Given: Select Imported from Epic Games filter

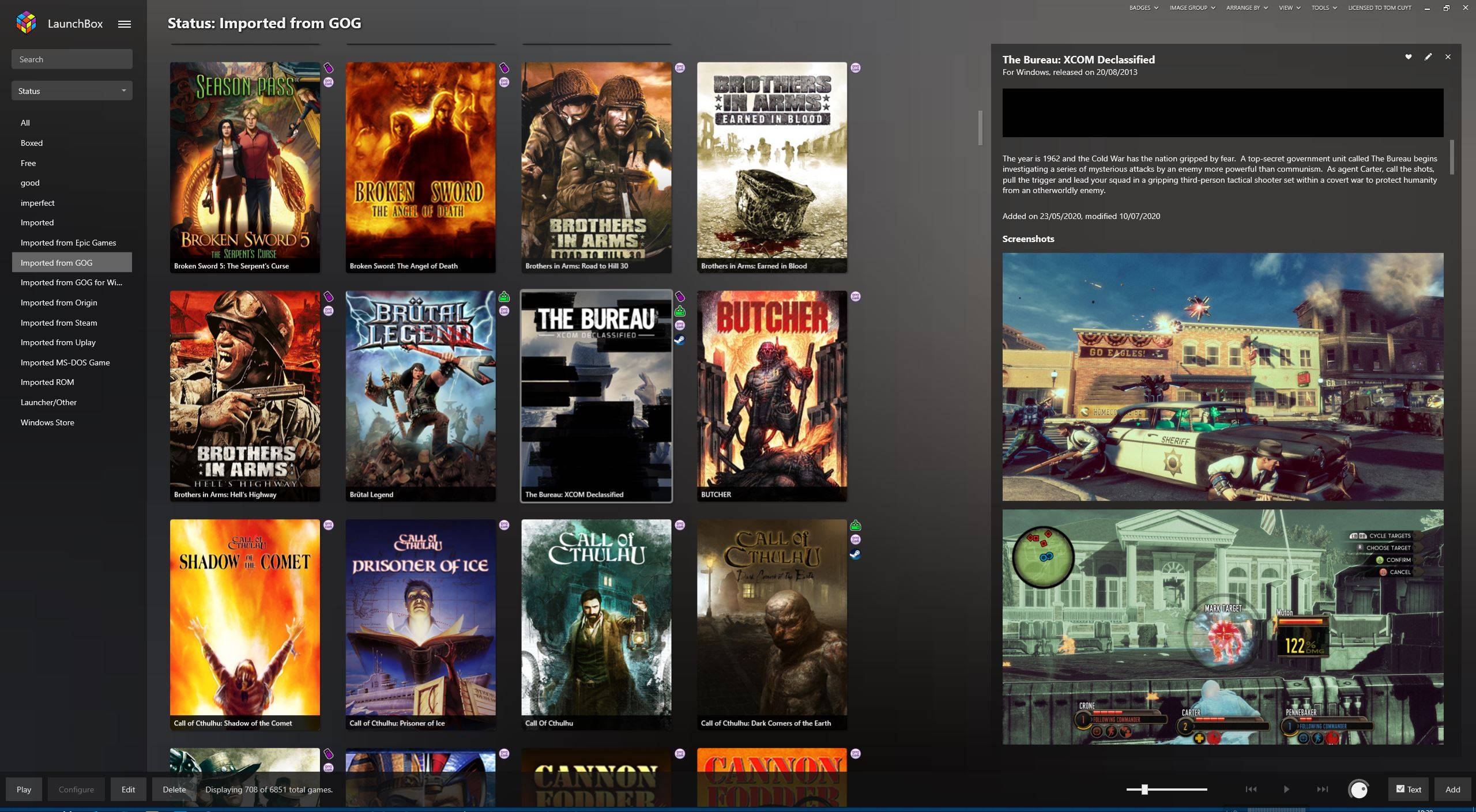Looking at the screenshot, I should point(71,243).
